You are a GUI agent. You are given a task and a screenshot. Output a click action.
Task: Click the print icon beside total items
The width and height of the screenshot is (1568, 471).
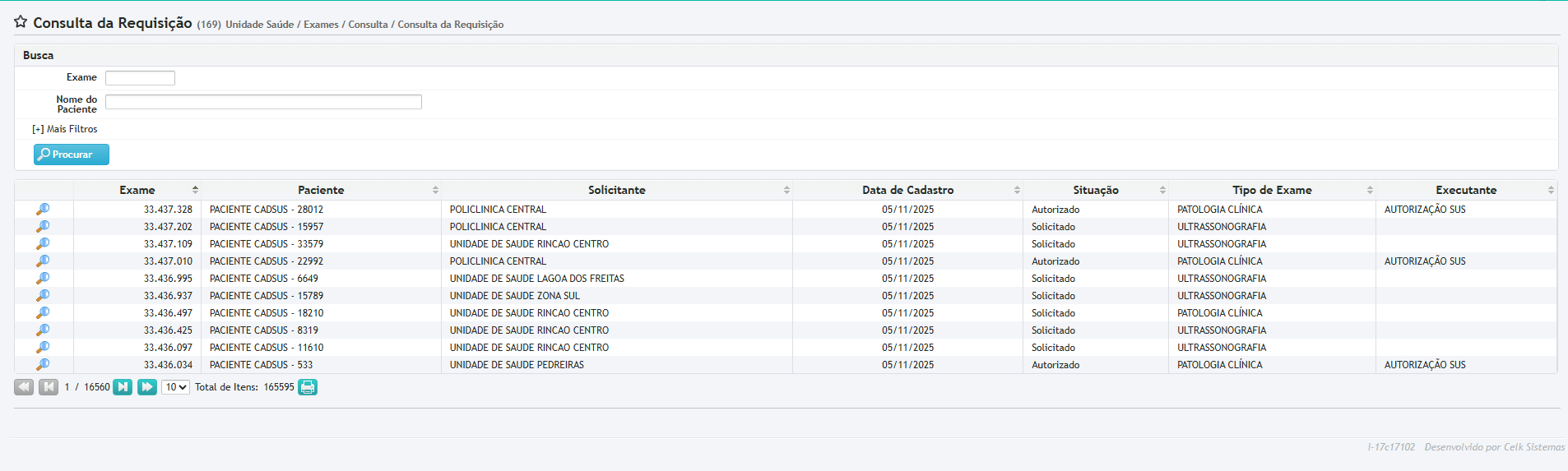[x=308, y=387]
